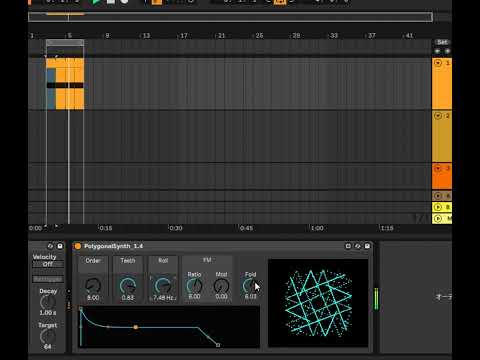Select the Roll section header

[x=163, y=261]
